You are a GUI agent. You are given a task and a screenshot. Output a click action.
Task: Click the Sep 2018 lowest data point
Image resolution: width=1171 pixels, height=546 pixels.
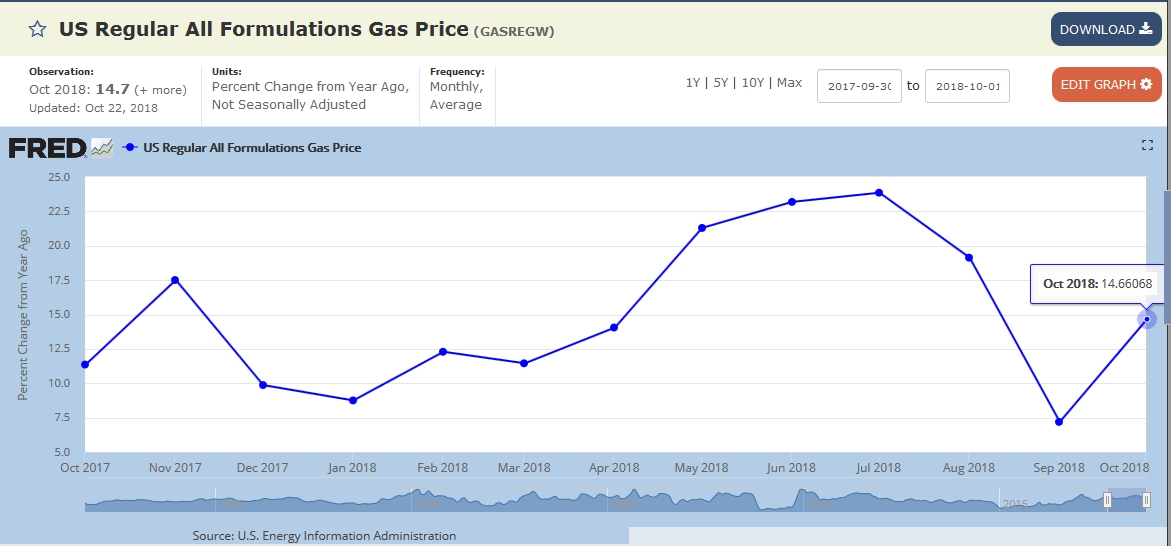(x=1058, y=421)
